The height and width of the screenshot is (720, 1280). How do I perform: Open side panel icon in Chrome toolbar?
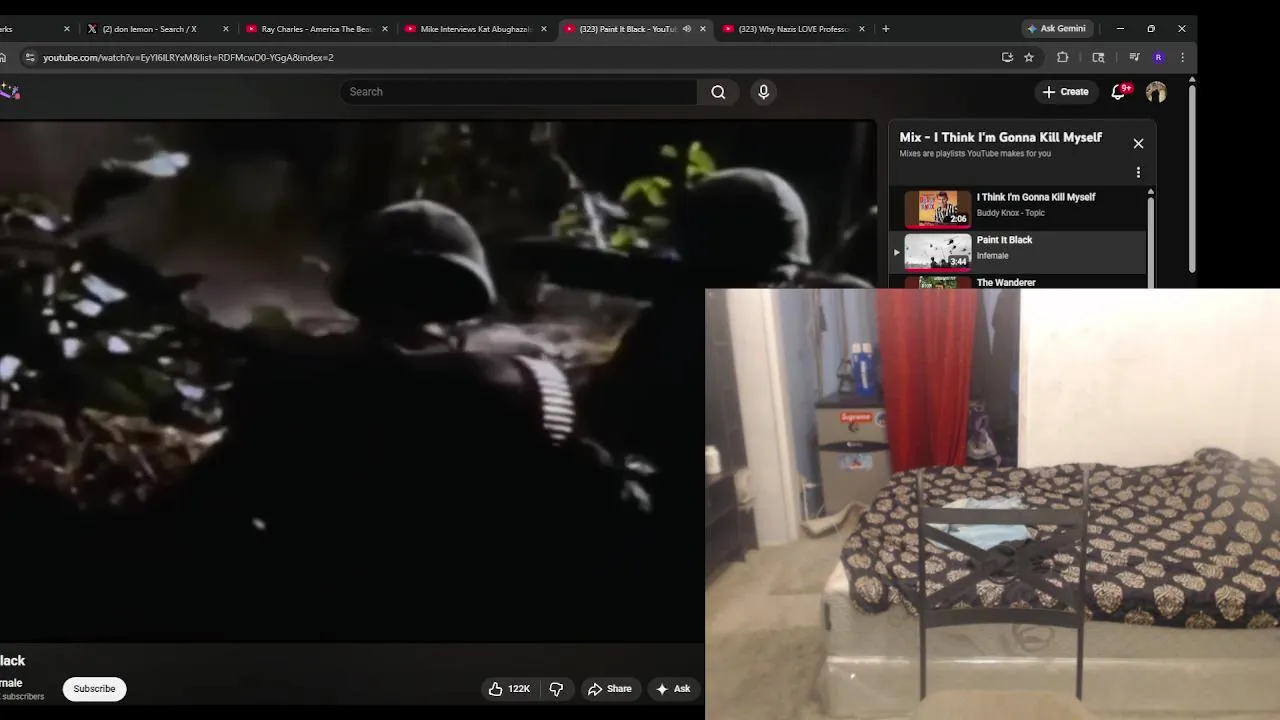click(x=1098, y=57)
